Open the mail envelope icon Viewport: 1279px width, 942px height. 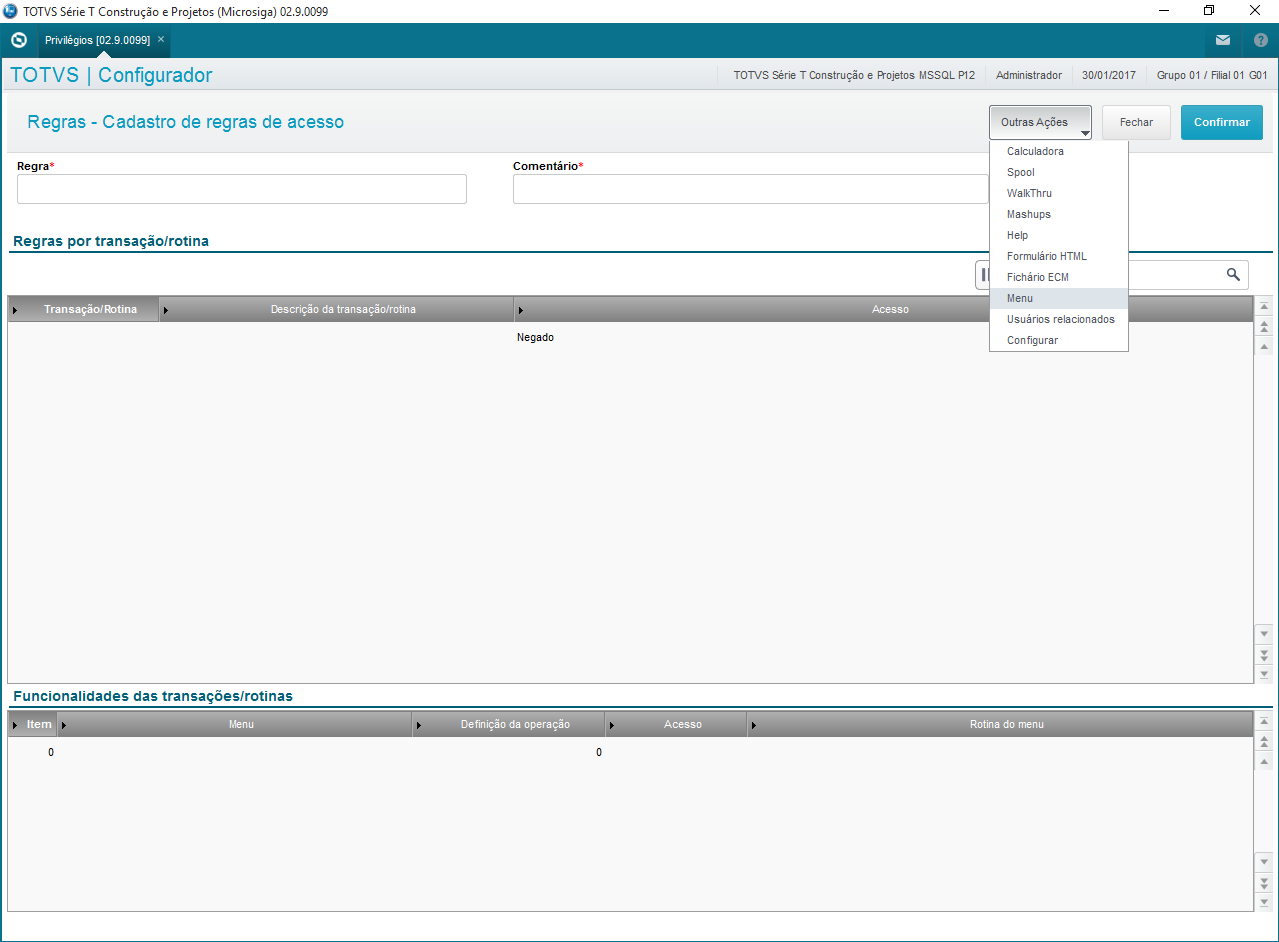point(1223,40)
